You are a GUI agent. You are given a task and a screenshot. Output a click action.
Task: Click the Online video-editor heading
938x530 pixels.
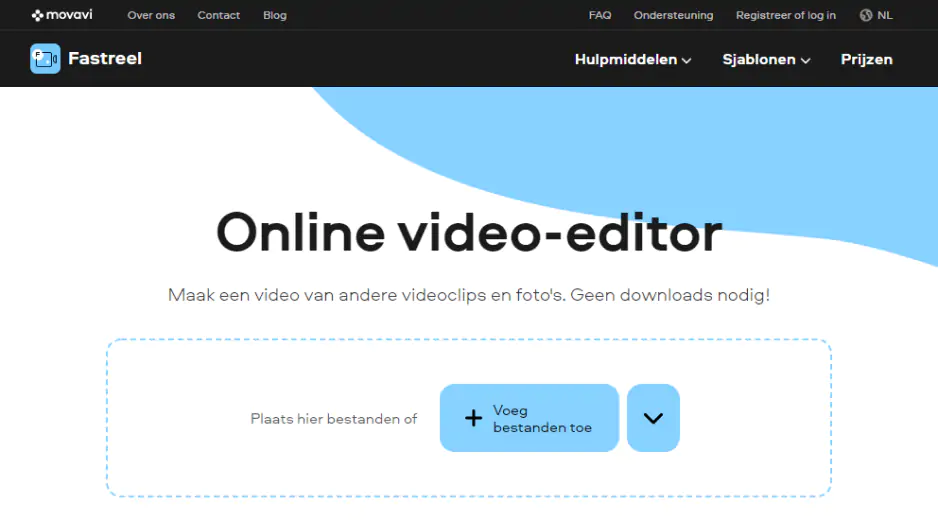click(x=469, y=233)
